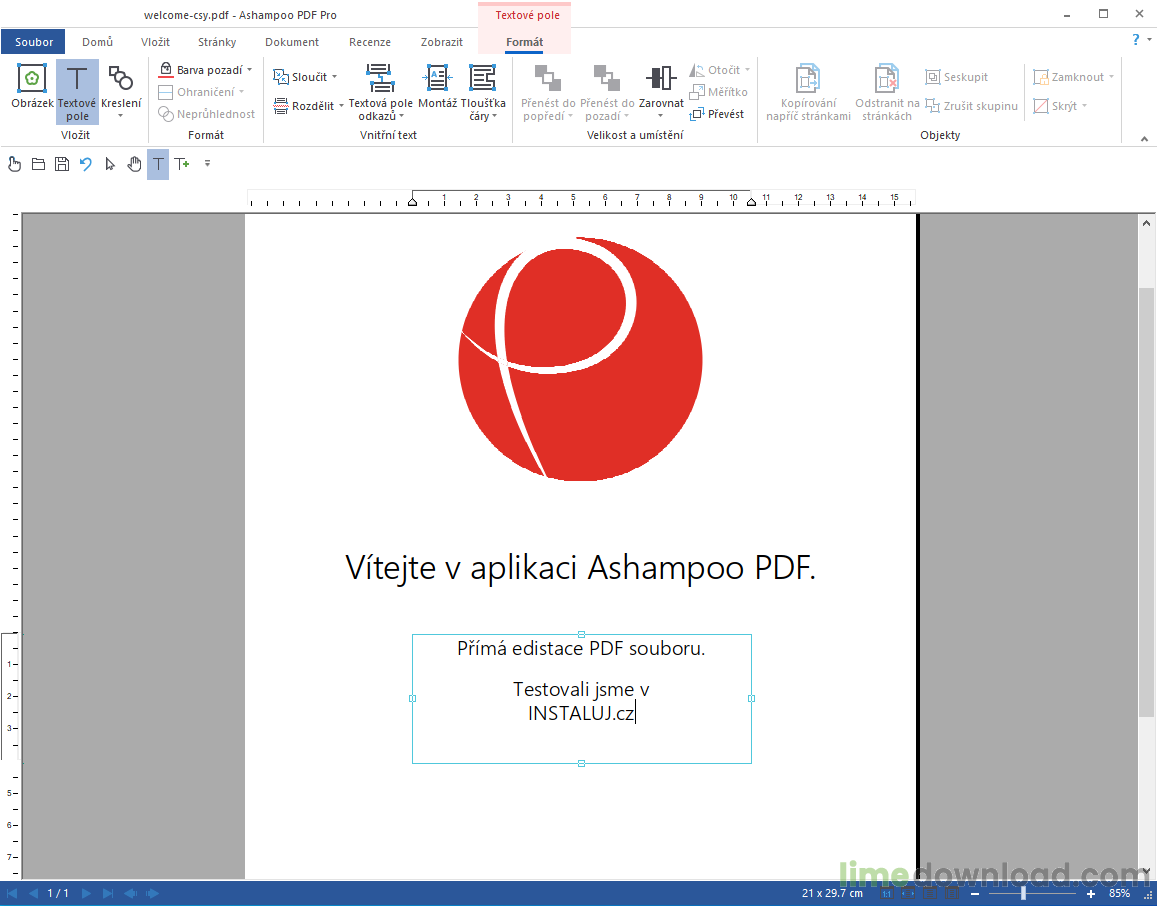1157x906 pixels.
Task: Select Textové pole in the Vložit group
Action: tap(77, 90)
